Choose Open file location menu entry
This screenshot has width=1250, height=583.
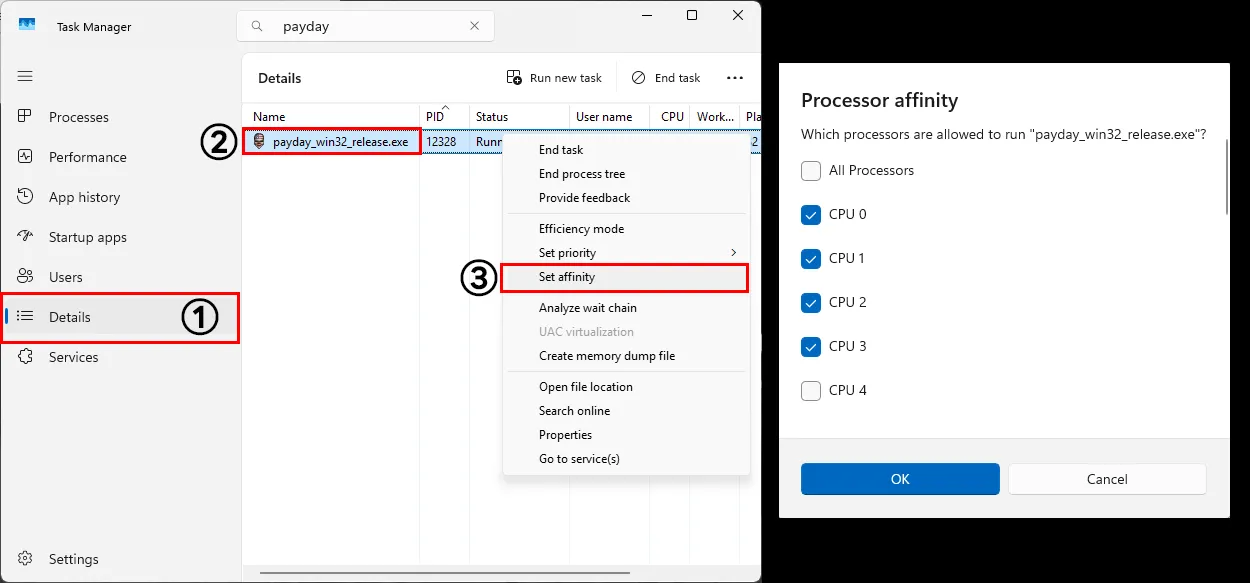point(585,387)
